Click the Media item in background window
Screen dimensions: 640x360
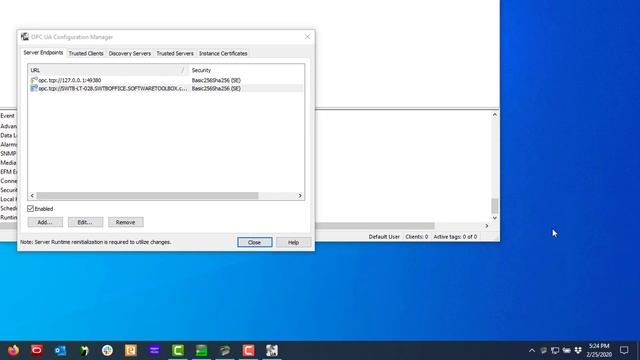click(x=8, y=163)
